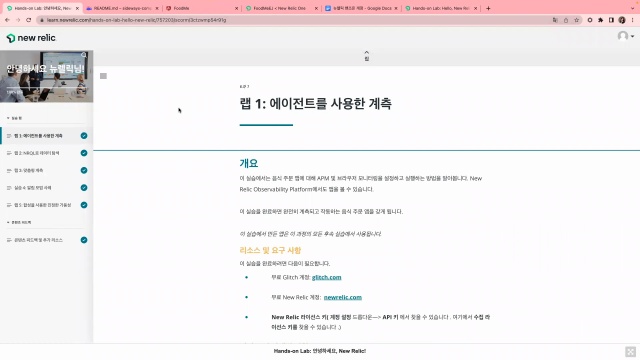This screenshot has height=360, width=640.
Task: Open a new browser tab
Action: (x=488, y=8)
